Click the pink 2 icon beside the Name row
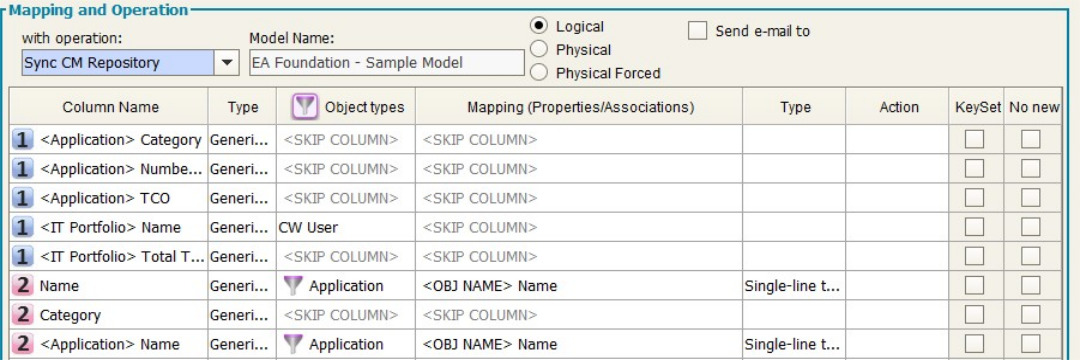The height and width of the screenshot is (360, 1080). 23,286
